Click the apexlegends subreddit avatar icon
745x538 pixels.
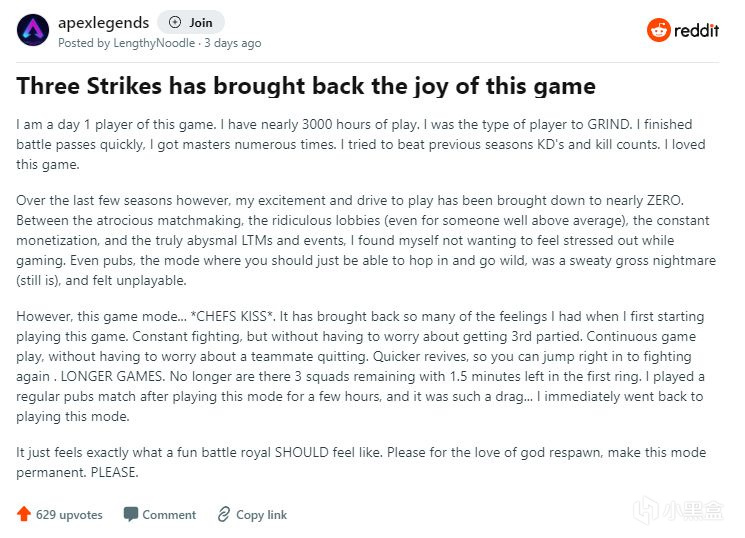(33, 30)
